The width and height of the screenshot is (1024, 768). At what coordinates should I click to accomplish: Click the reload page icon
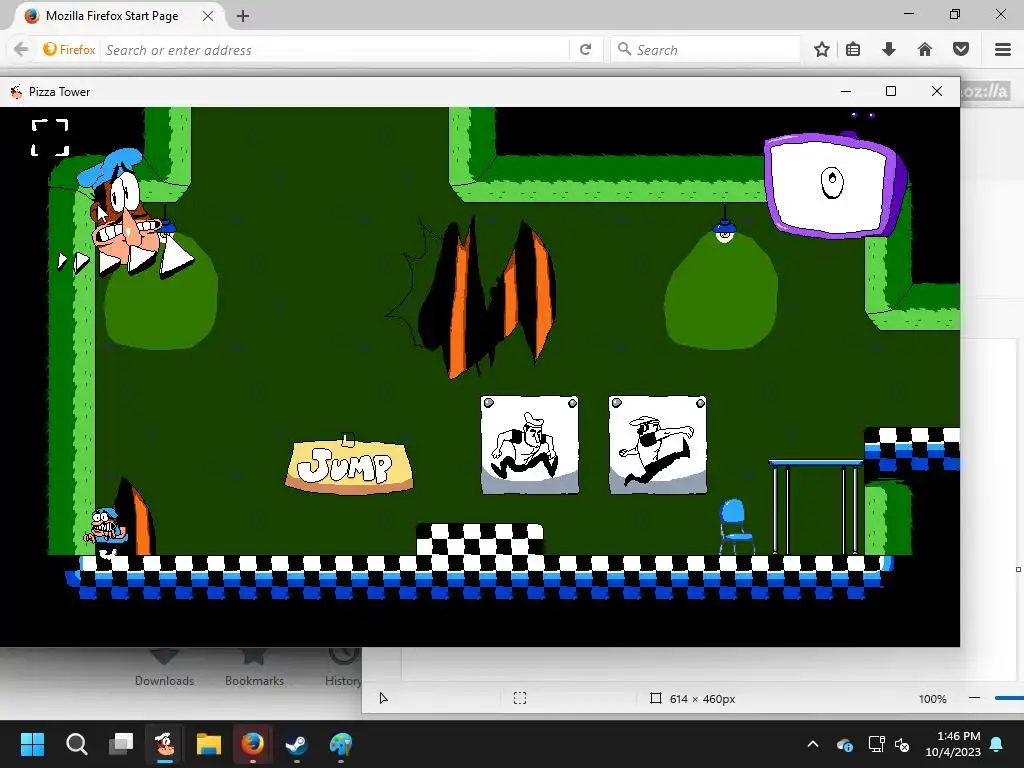(586, 50)
